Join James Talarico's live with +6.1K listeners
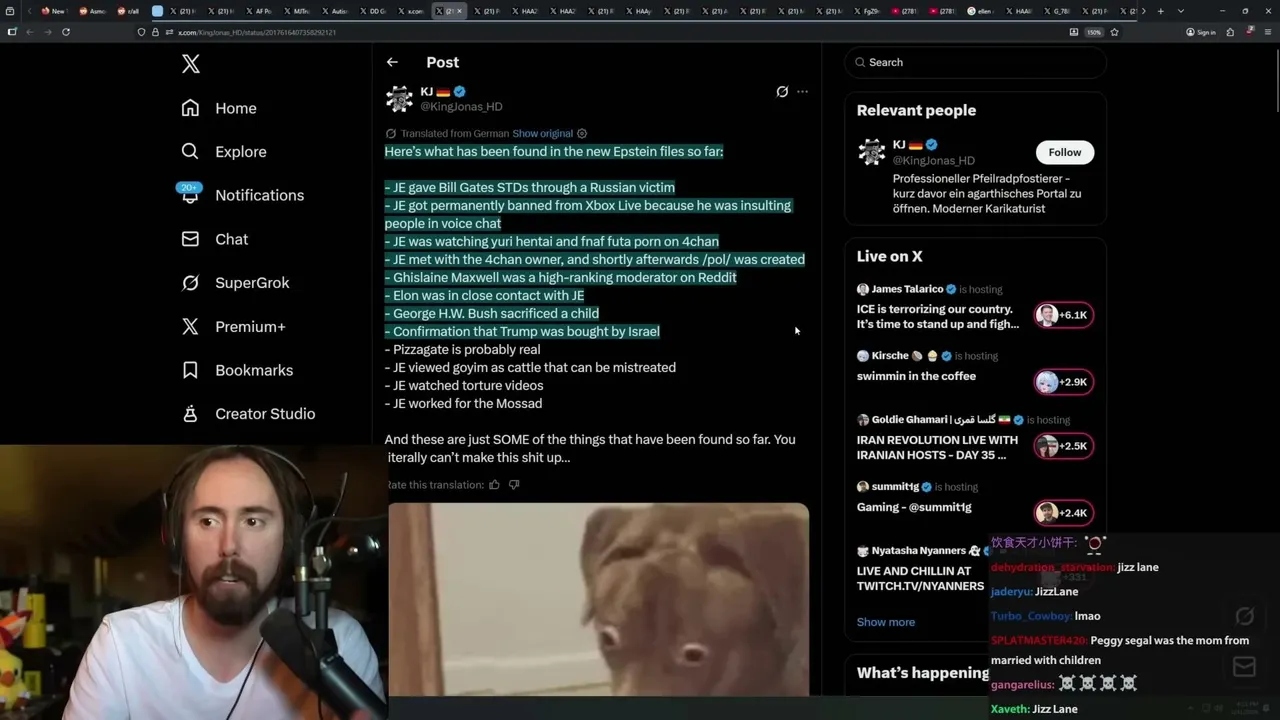Screen dimensions: 1280x720 [1064, 315]
